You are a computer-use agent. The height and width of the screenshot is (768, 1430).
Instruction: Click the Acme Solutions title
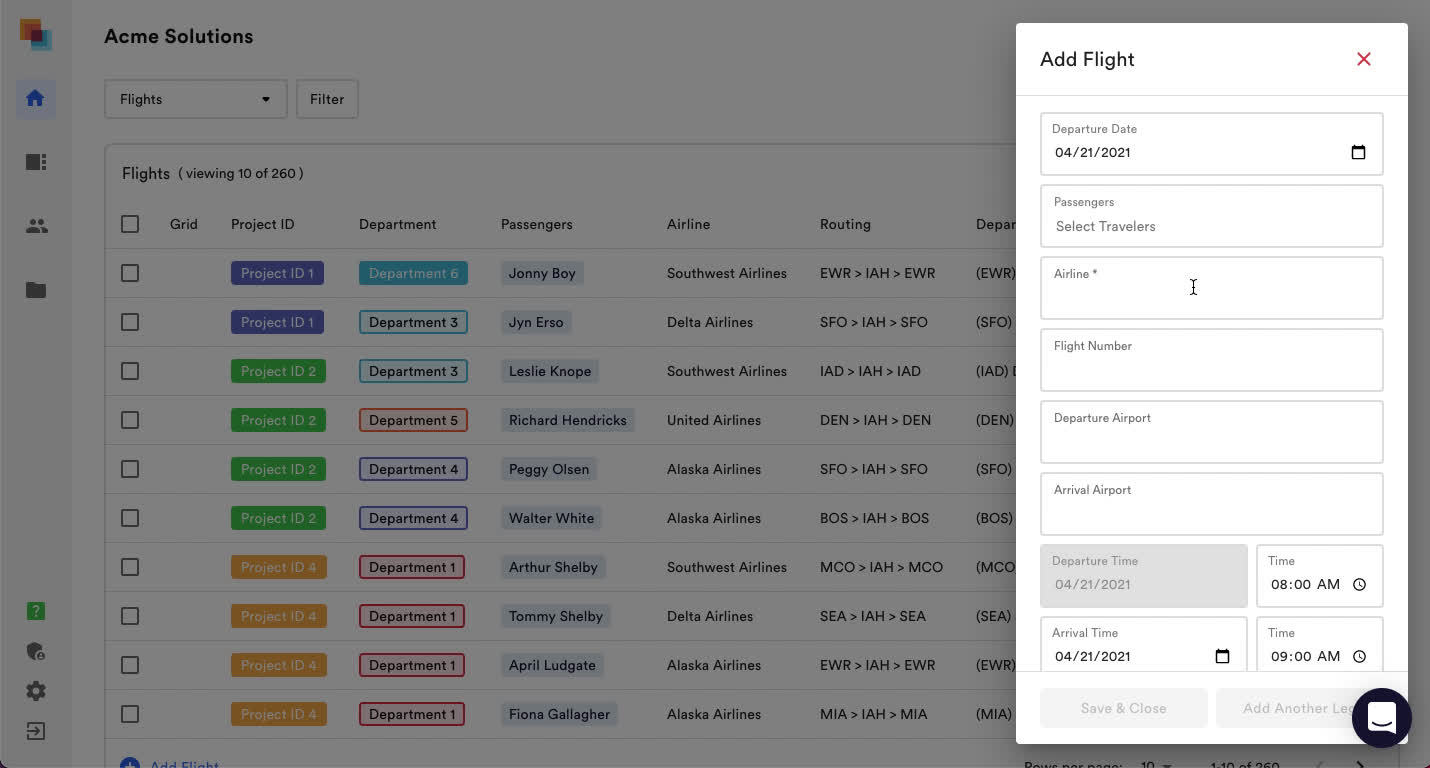coord(179,36)
